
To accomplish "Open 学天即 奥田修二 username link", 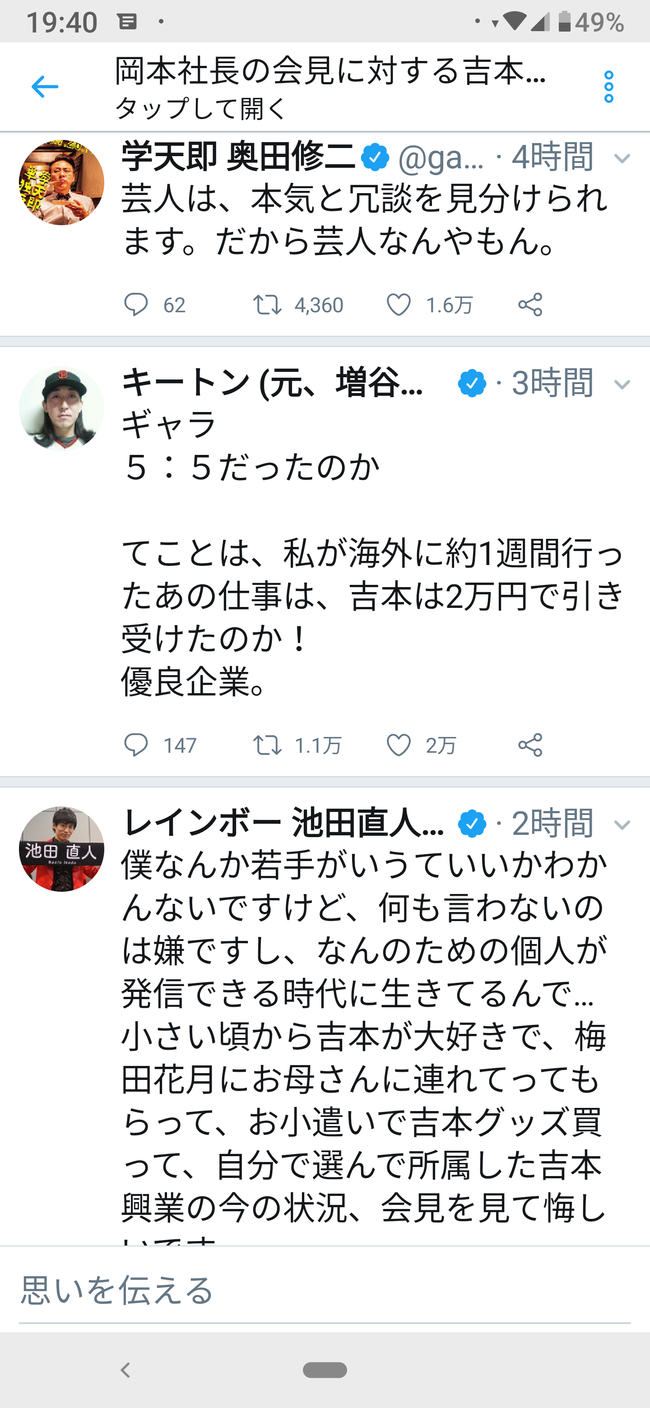I will pyautogui.click(x=238, y=157).
